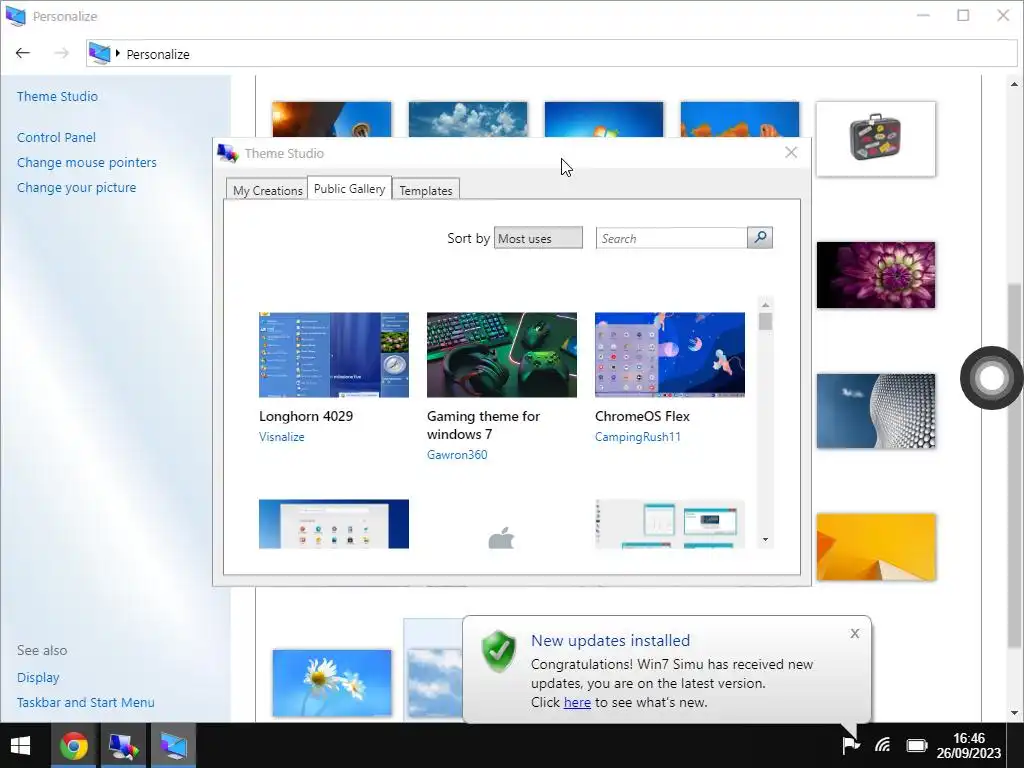This screenshot has height=768, width=1024.
Task: Open author Visnalize's profile link
Action: click(281, 437)
